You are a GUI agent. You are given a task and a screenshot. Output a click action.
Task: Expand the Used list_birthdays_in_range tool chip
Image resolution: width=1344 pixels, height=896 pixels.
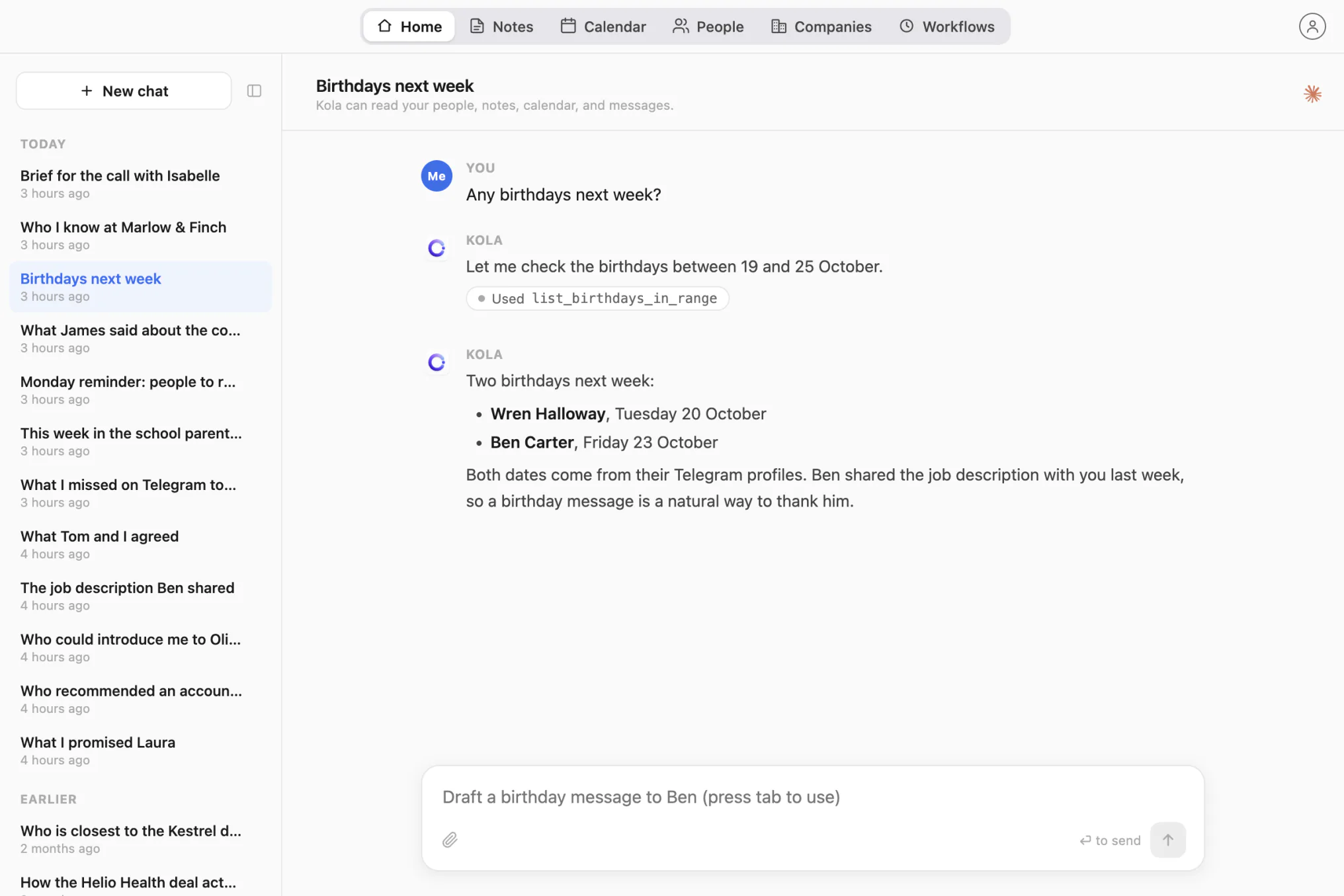pyautogui.click(x=597, y=298)
